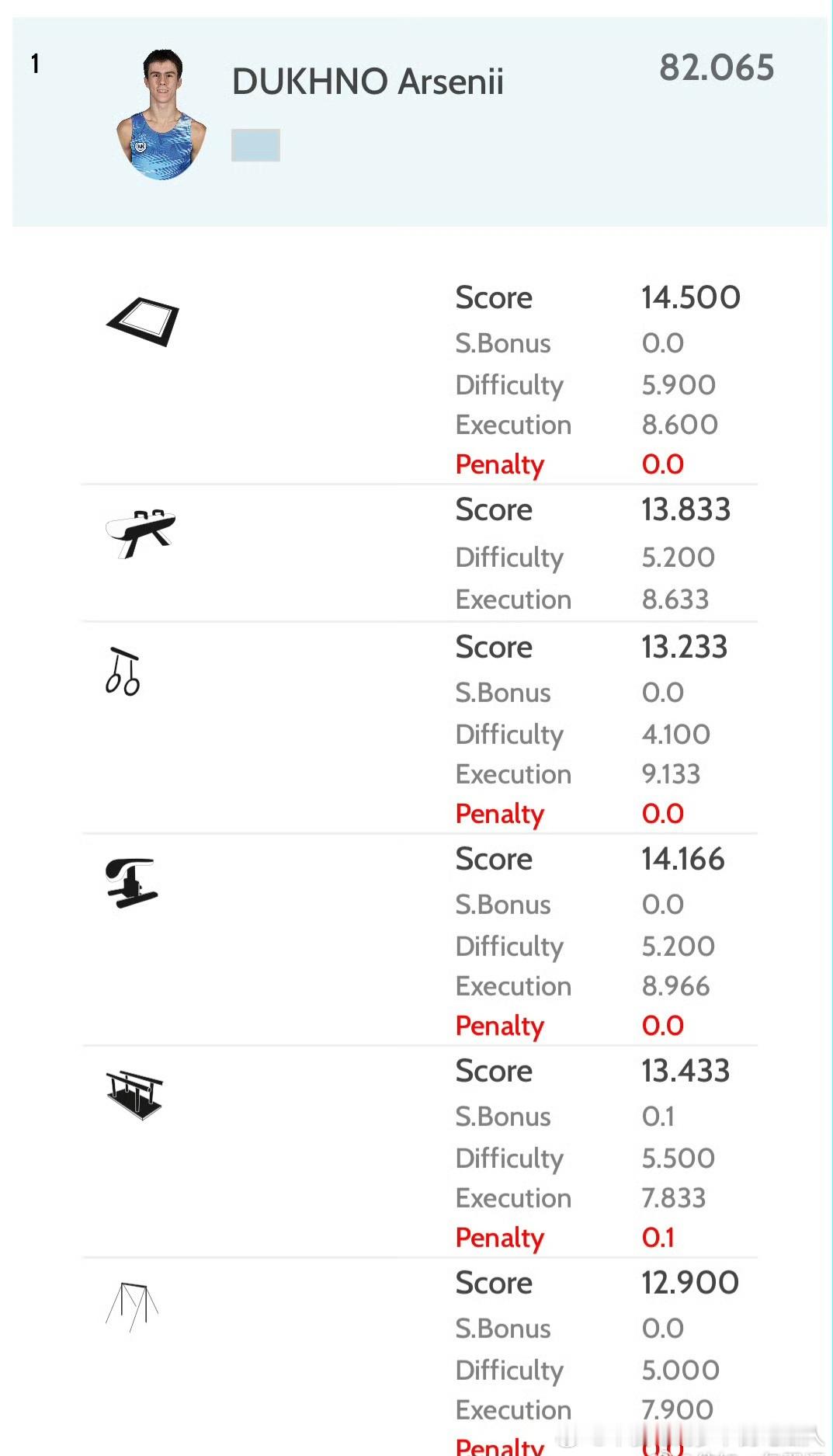Click the rings score 13.233
Screen dimensions: 833x1456
point(685,647)
